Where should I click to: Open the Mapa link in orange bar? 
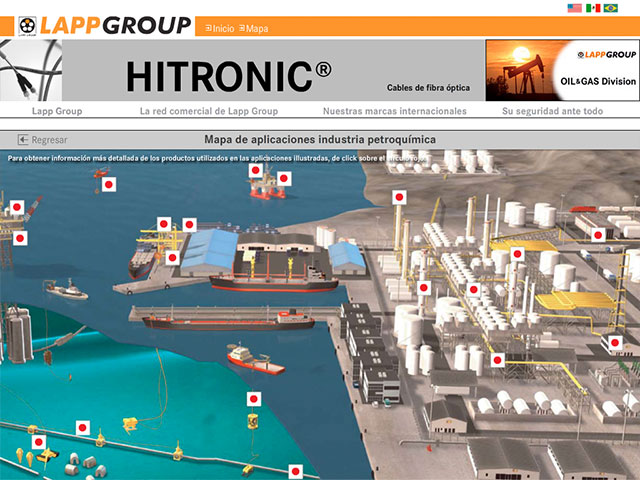pyautogui.click(x=253, y=28)
